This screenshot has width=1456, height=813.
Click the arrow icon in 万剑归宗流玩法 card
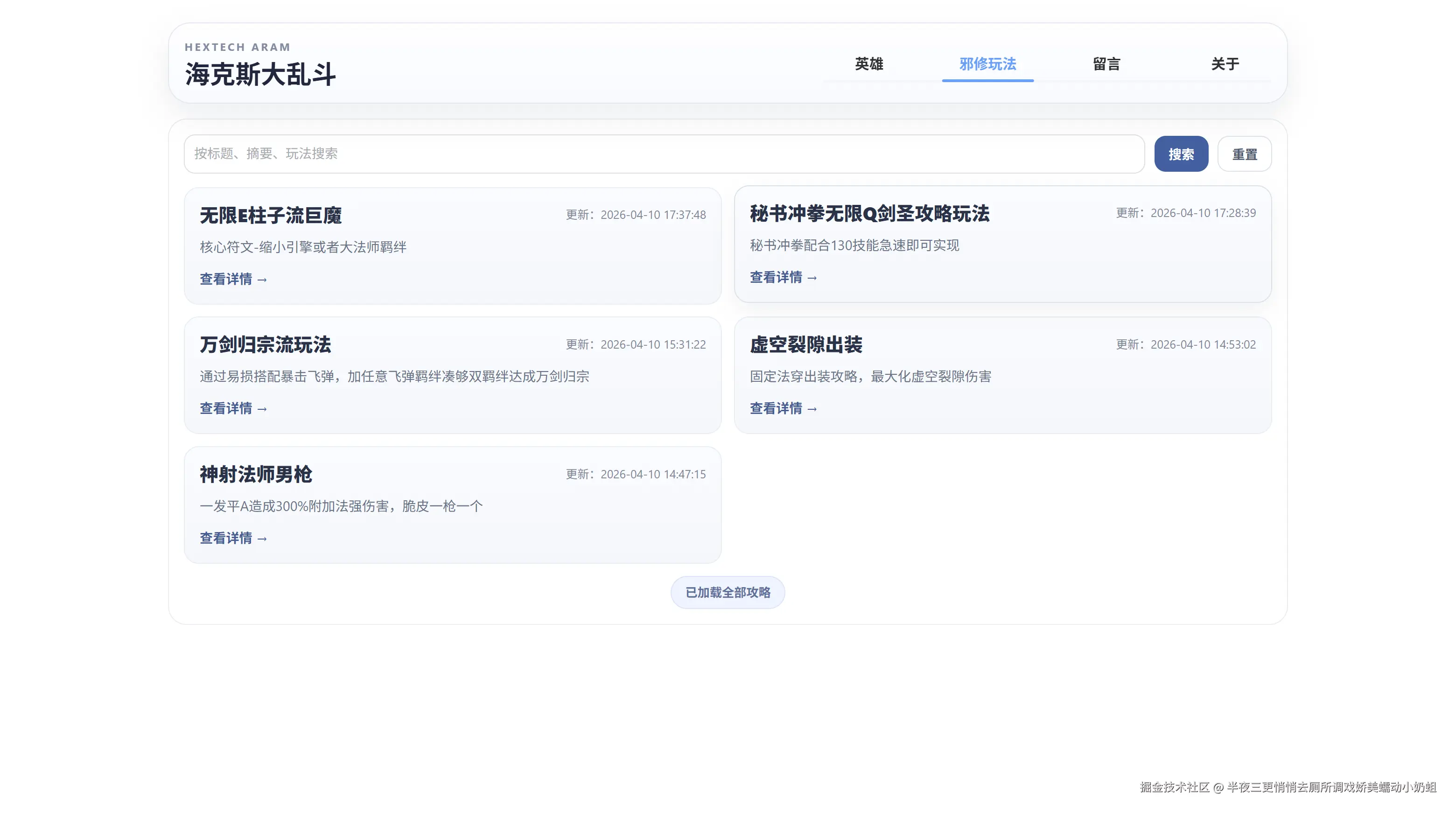[262, 409]
